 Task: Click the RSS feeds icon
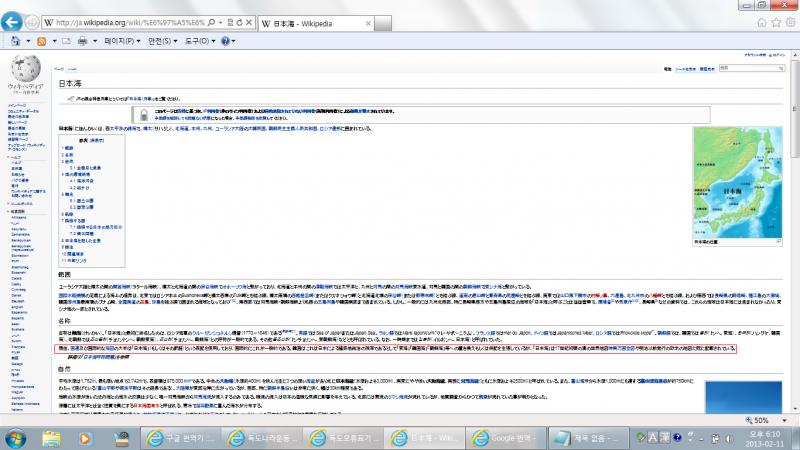pos(43,42)
